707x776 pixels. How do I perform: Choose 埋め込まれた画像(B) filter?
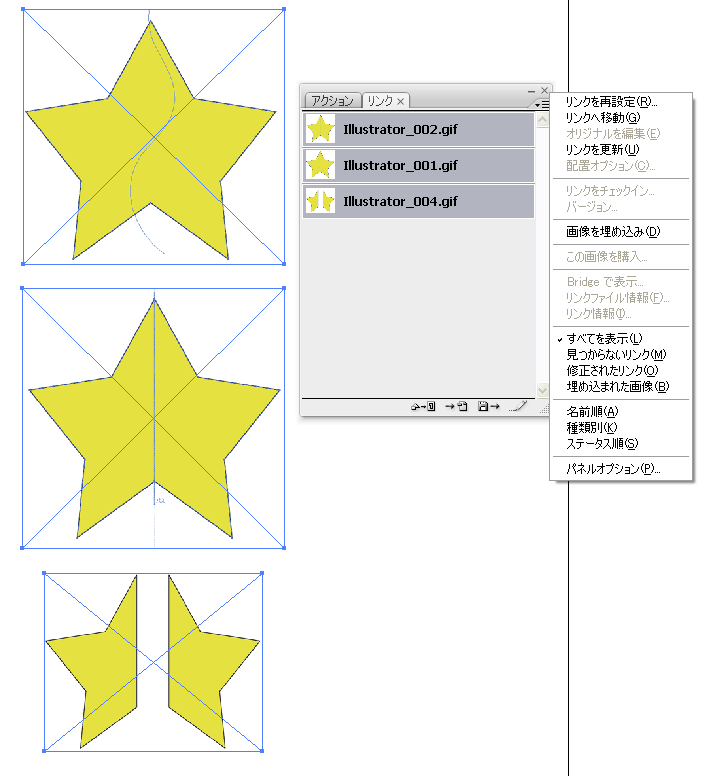pyautogui.click(x=617, y=387)
